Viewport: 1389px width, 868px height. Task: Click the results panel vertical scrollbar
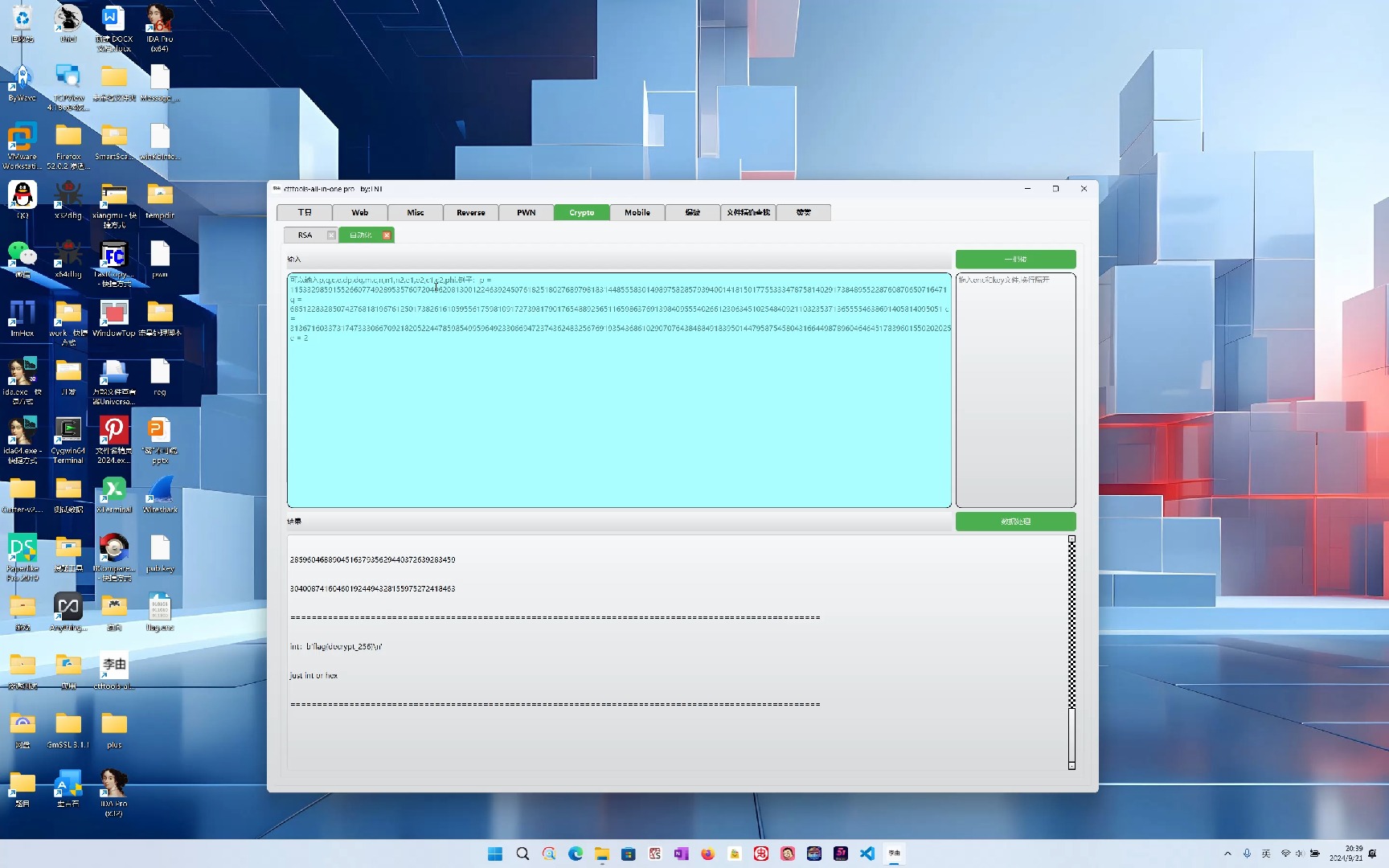tap(1071, 653)
